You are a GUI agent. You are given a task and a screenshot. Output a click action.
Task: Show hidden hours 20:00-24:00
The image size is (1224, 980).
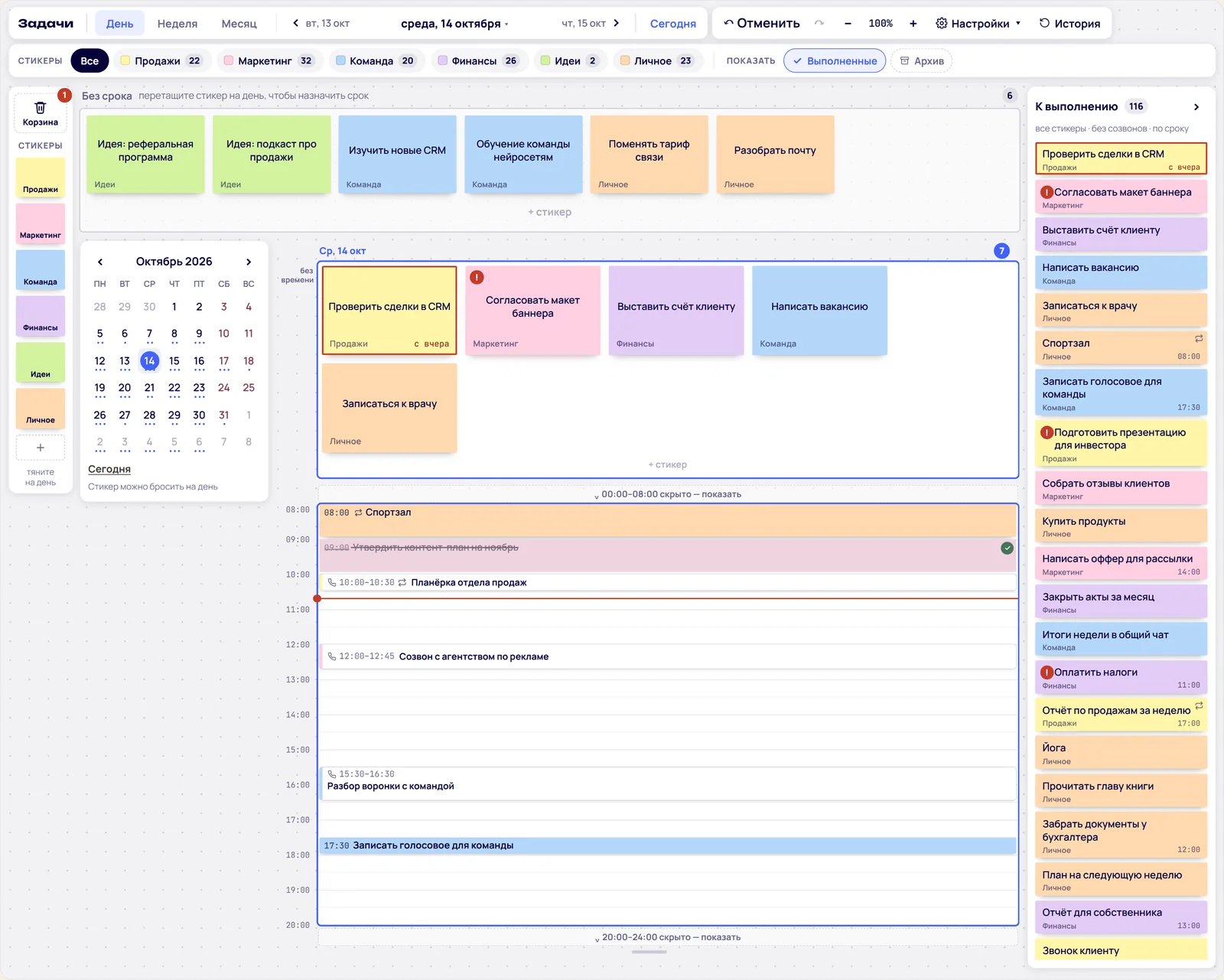(x=668, y=937)
